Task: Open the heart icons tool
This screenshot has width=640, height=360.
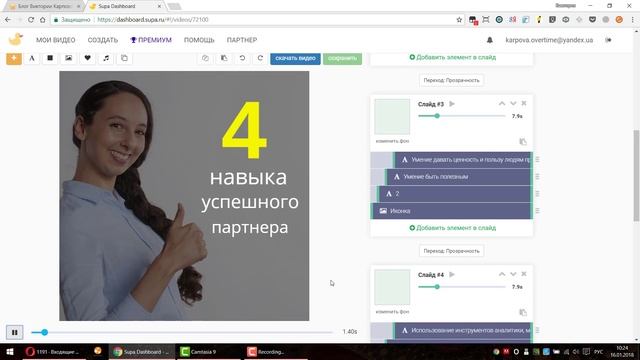Action: click(87, 58)
